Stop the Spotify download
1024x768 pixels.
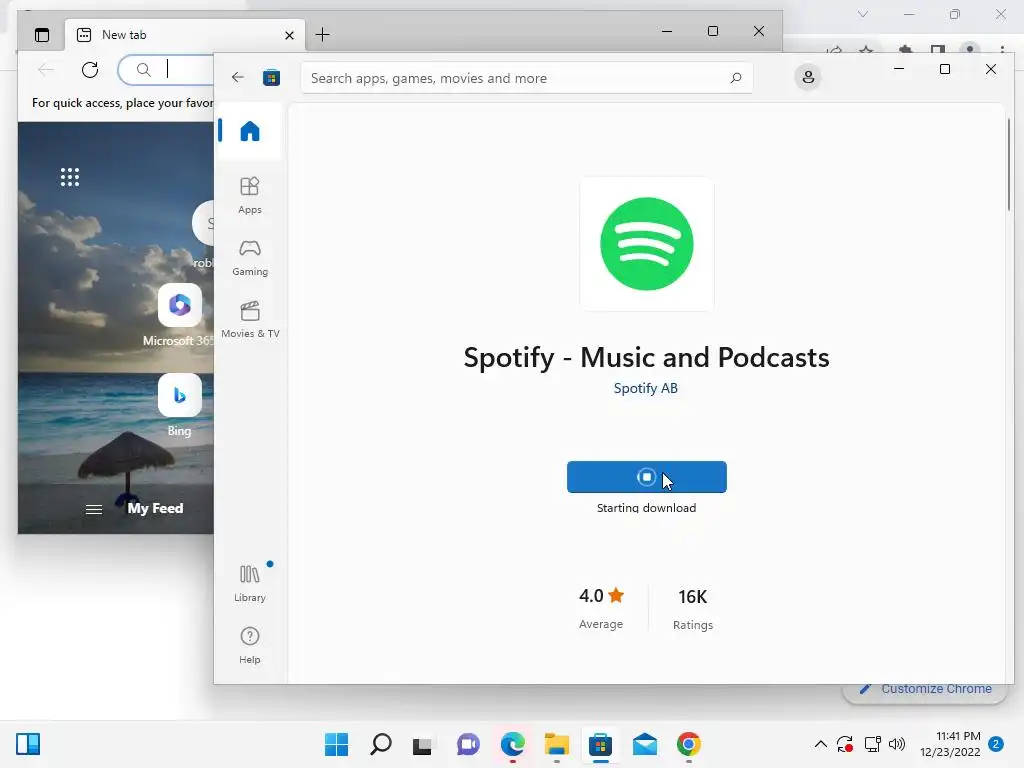[647, 477]
